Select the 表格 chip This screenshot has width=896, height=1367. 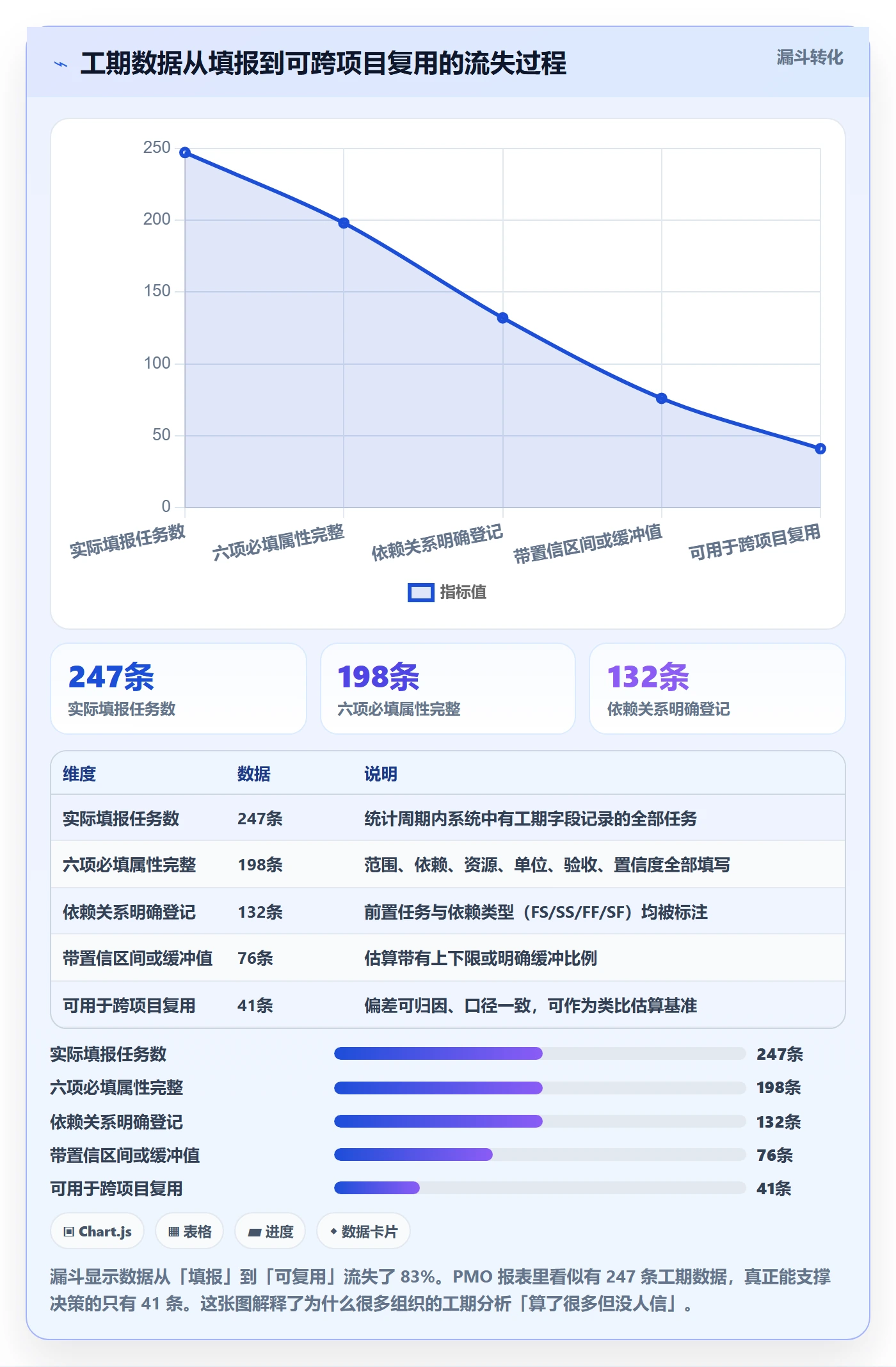coord(189,1231)
